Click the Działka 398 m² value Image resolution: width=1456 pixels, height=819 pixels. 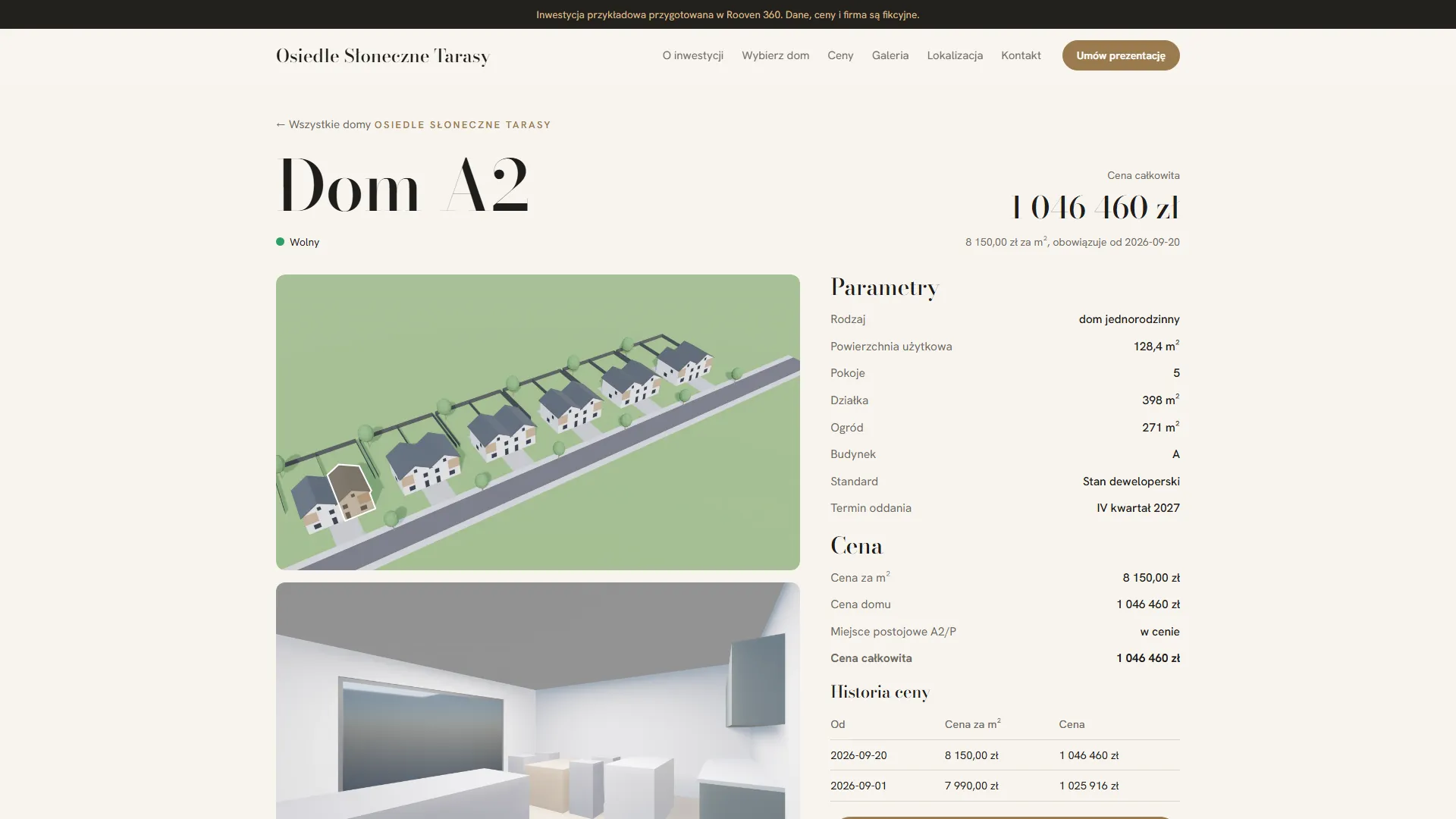[x=1160, y=400]
